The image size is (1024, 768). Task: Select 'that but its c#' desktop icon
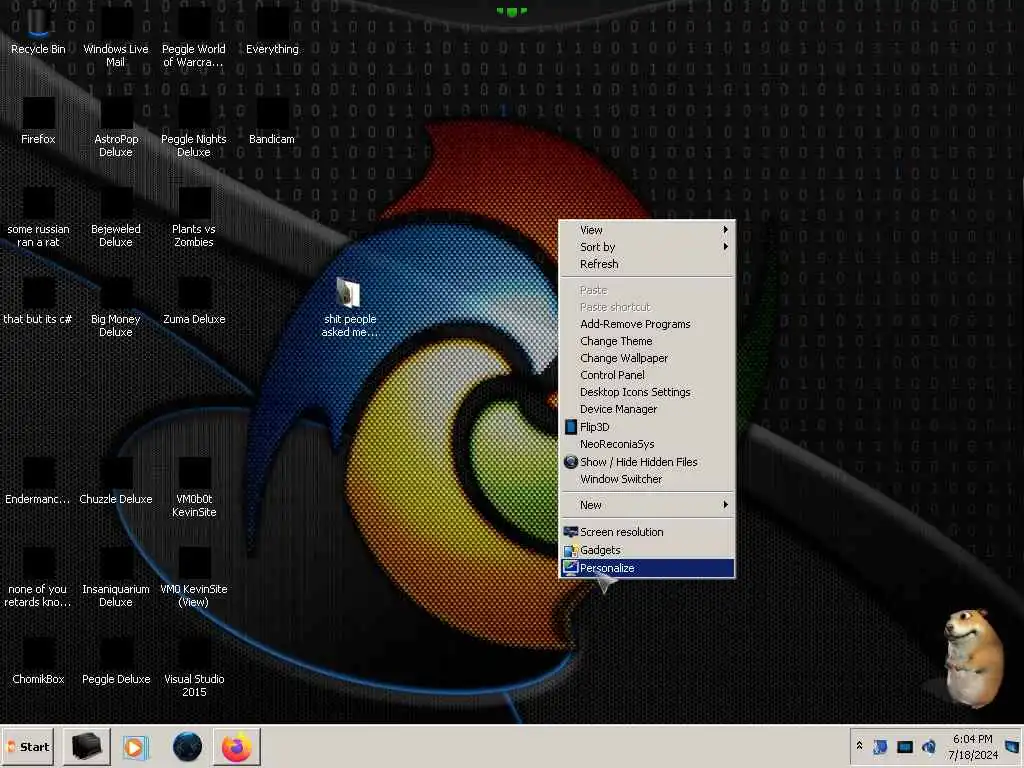click(38, 301)
